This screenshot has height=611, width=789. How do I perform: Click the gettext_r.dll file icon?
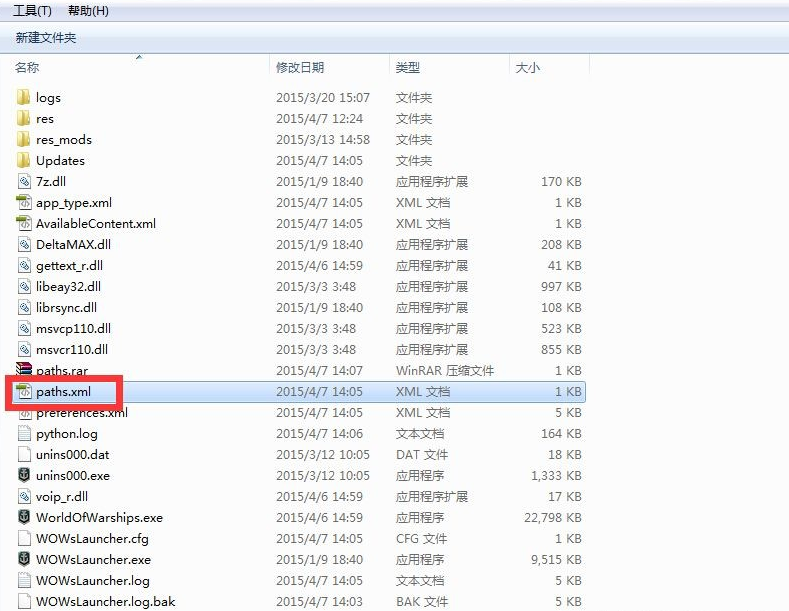(24, 265)
